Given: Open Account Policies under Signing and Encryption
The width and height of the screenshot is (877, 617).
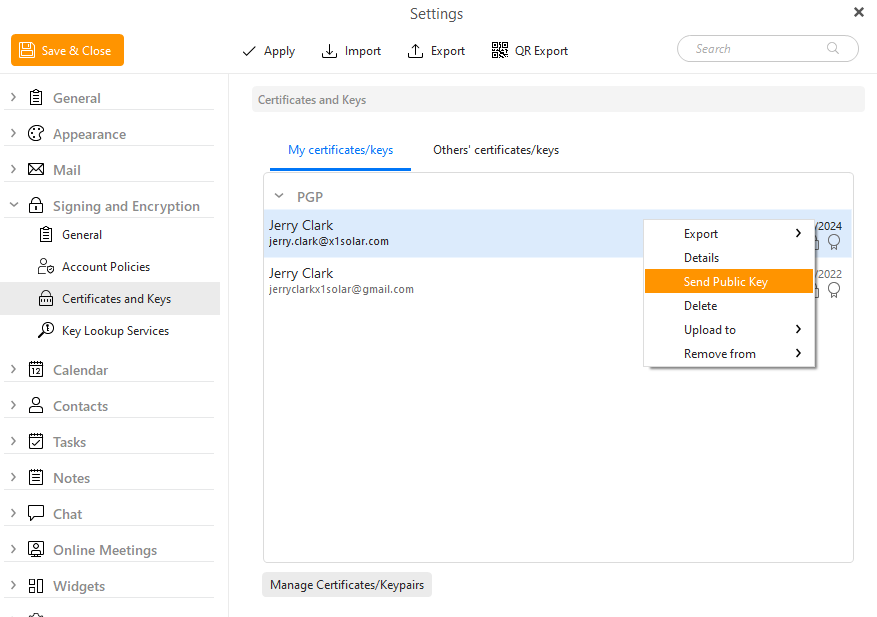Looking at the screenshot, I should coord(106,267).
